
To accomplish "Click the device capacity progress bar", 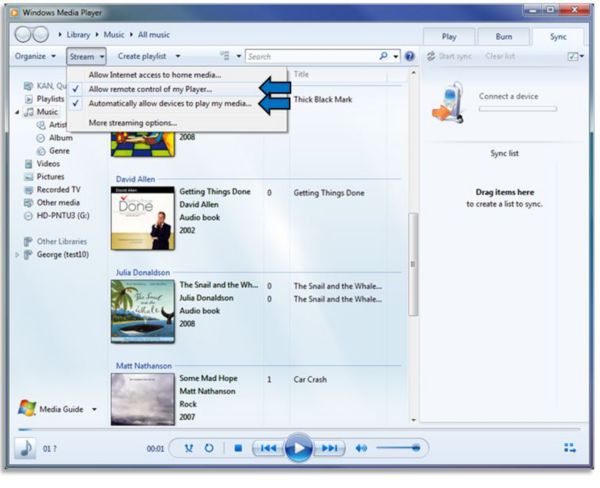I will (518, 109).
